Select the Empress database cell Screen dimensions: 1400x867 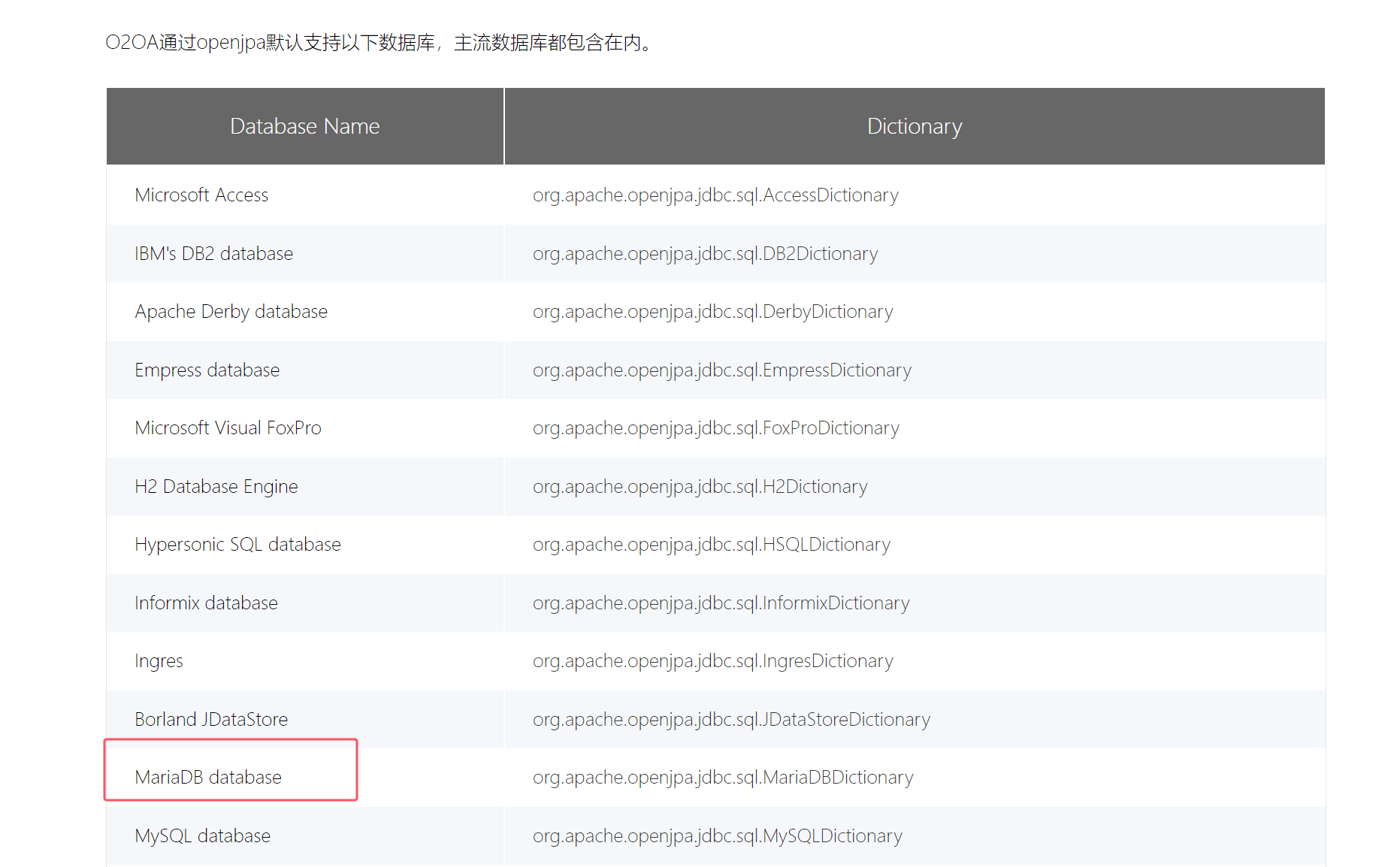pyautogui.click(x=305, y=370)
